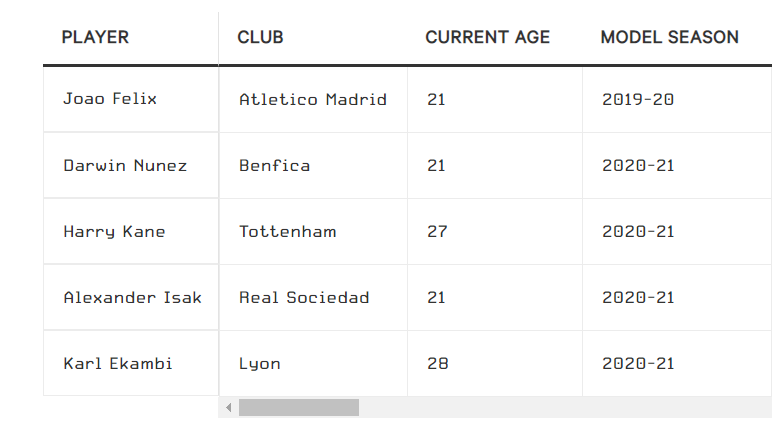This screenshot has height=445, width=772.
Task: Click the Tottenham club cell
Action: click(x=288, y=231)
